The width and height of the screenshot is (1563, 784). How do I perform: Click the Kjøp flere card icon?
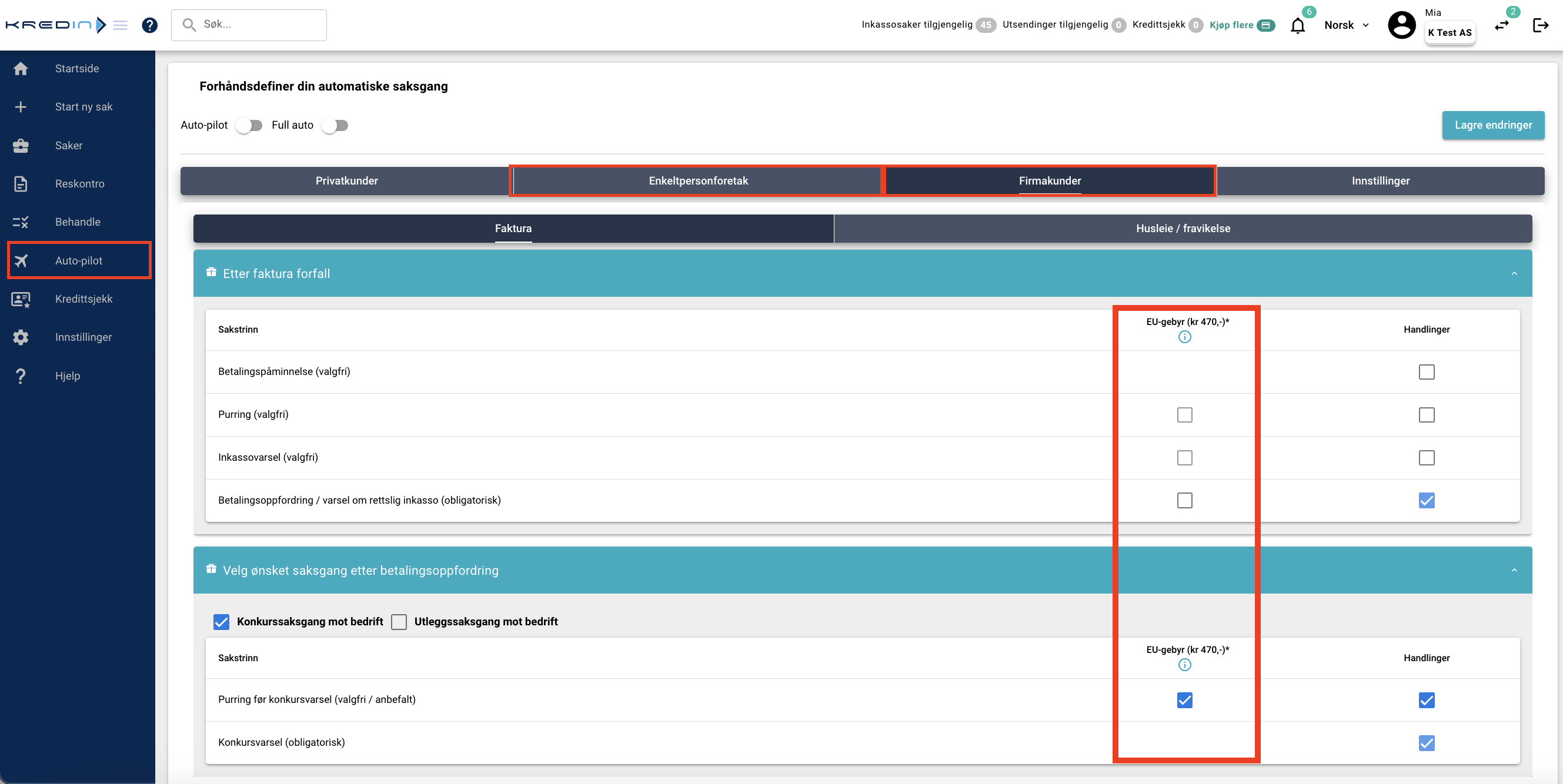[1265, 25]
